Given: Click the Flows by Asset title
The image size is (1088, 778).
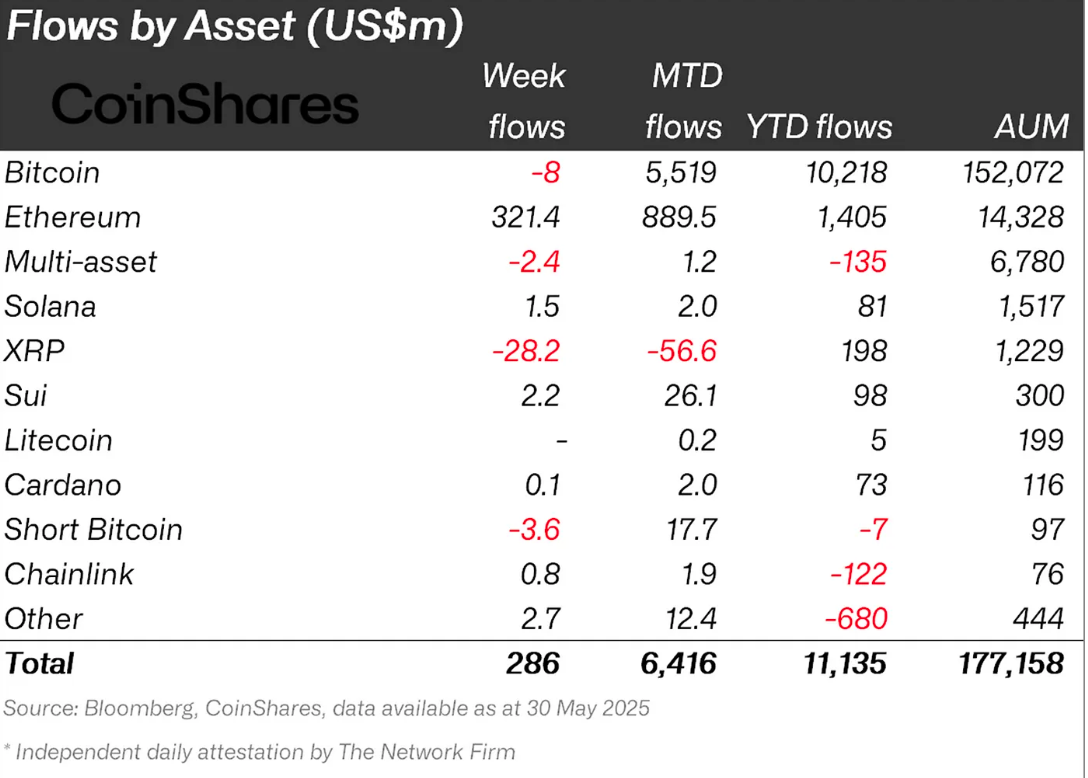Looking at the screenshot, I should (x=235, y=27).
